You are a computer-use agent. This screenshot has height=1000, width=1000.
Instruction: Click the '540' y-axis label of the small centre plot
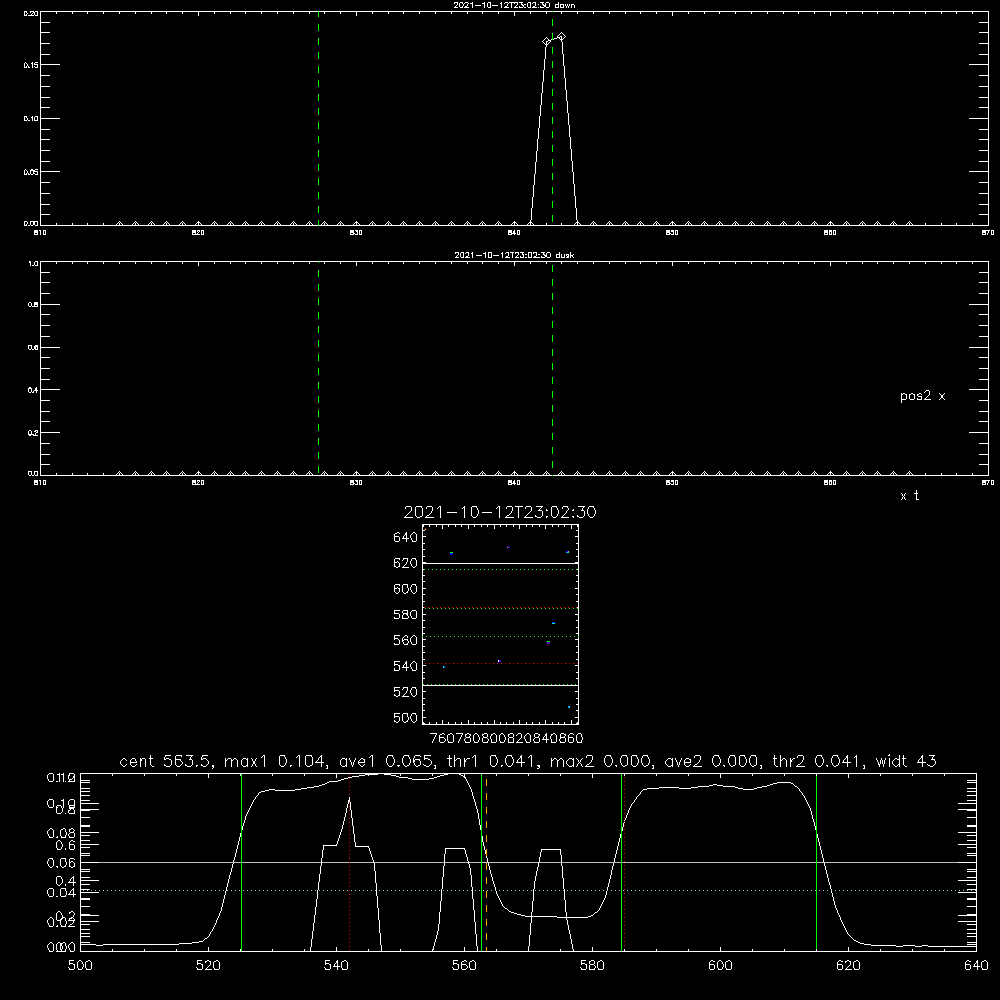click(x=406, y=666)
